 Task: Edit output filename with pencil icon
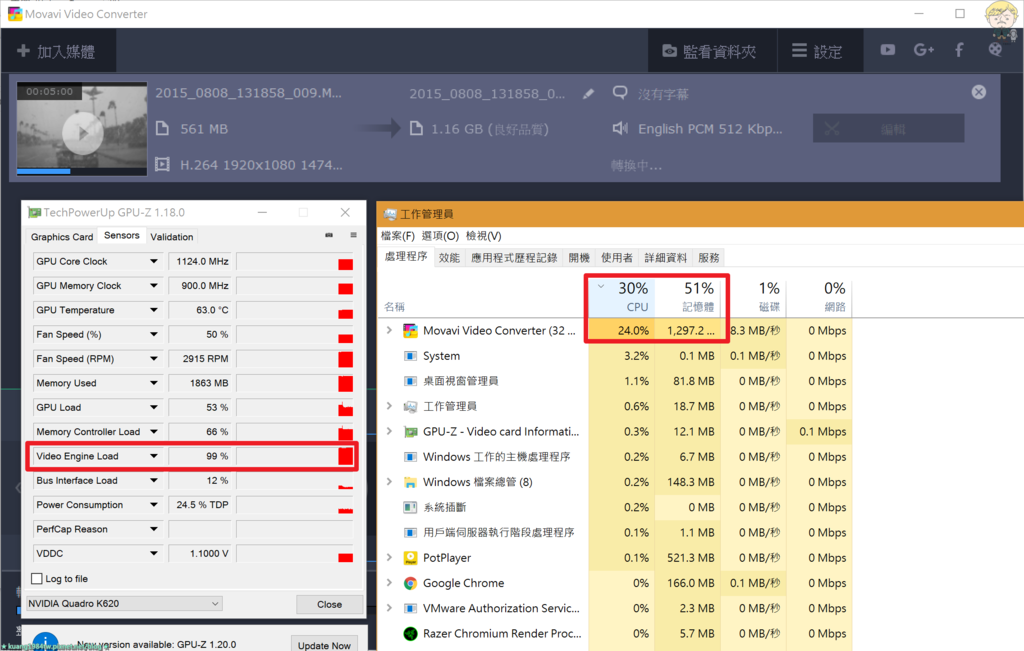coord(588,94)
